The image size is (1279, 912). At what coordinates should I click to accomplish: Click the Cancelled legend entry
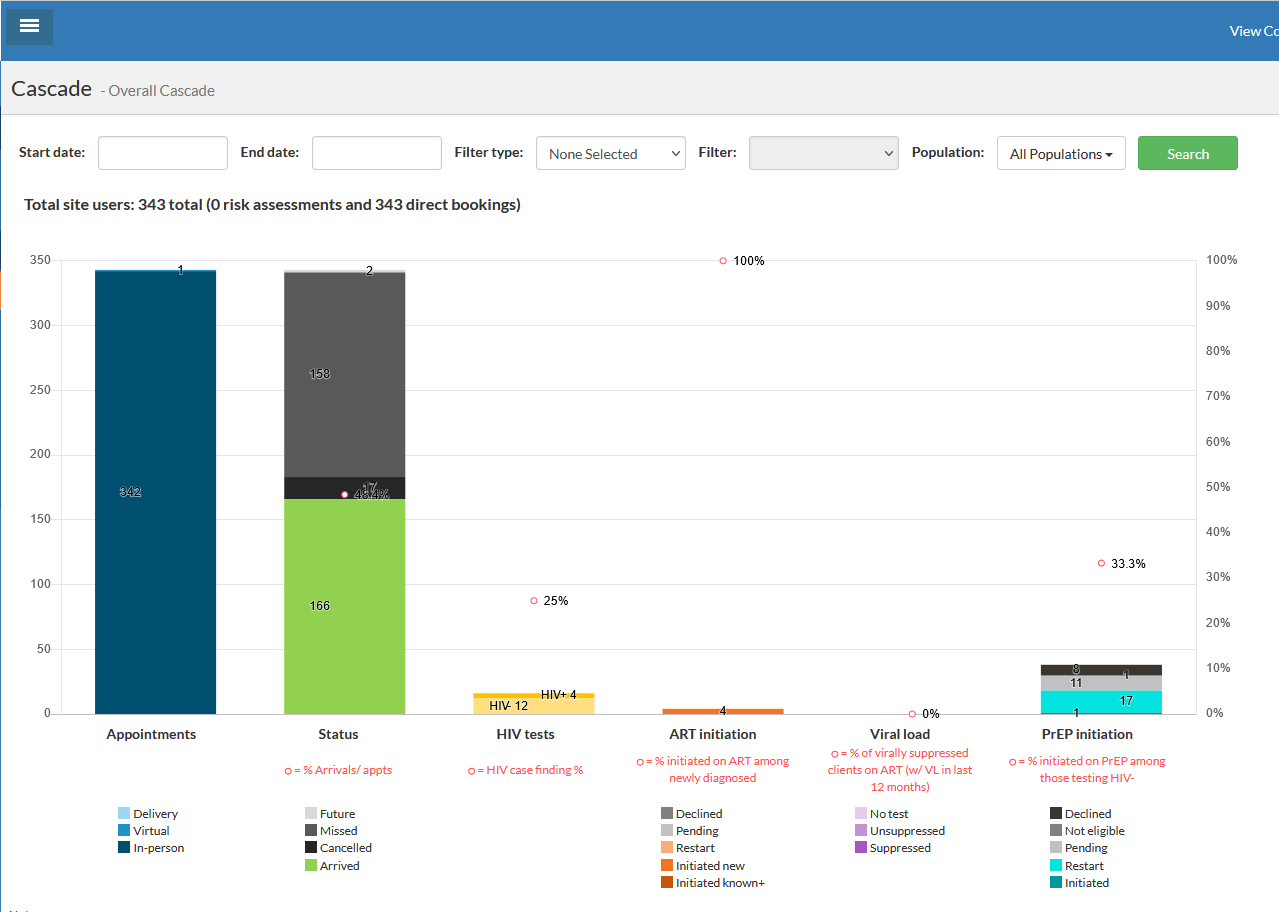(x=345, y=848)
